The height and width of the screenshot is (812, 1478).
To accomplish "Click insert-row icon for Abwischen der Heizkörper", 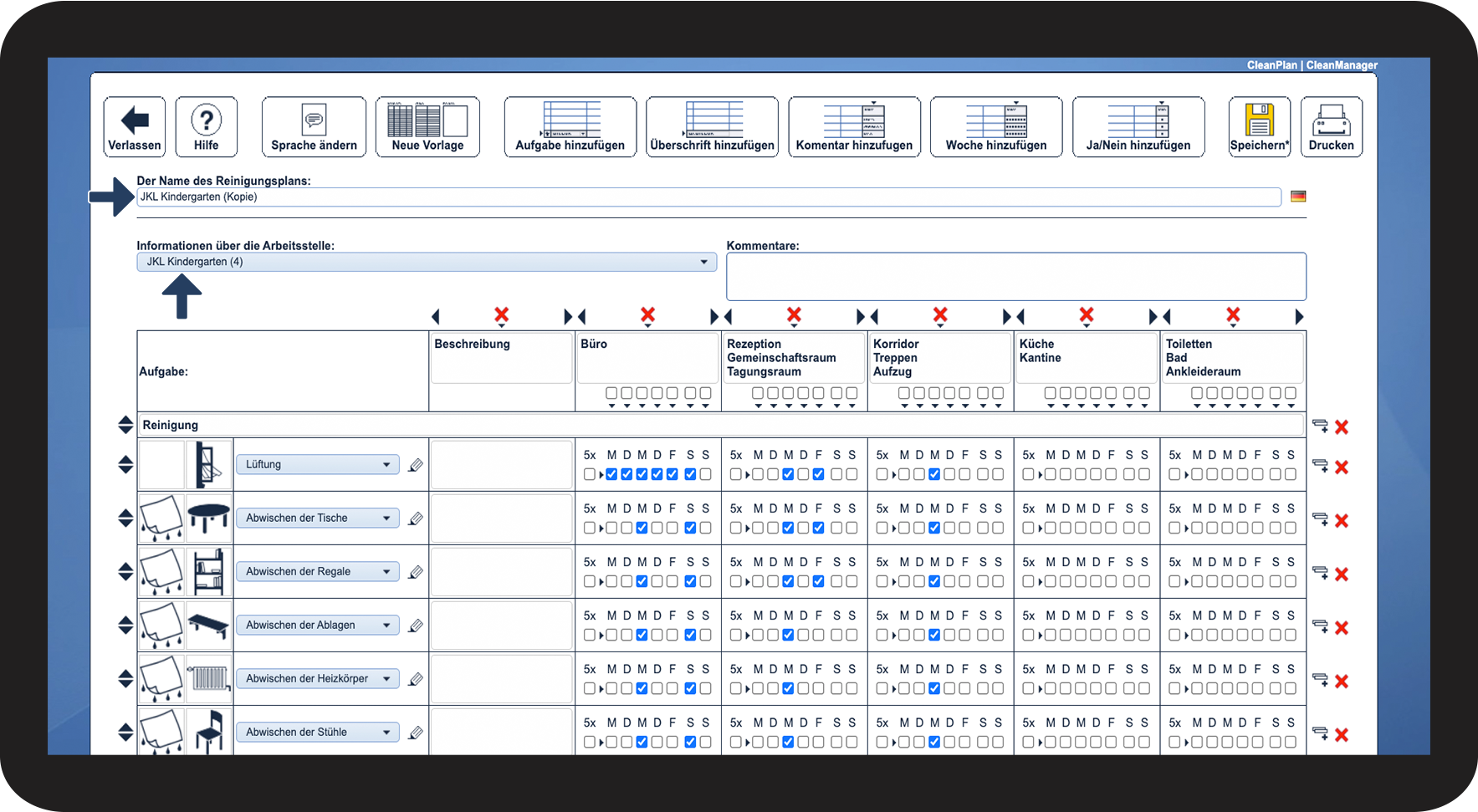I will (x=1320, y=680).
